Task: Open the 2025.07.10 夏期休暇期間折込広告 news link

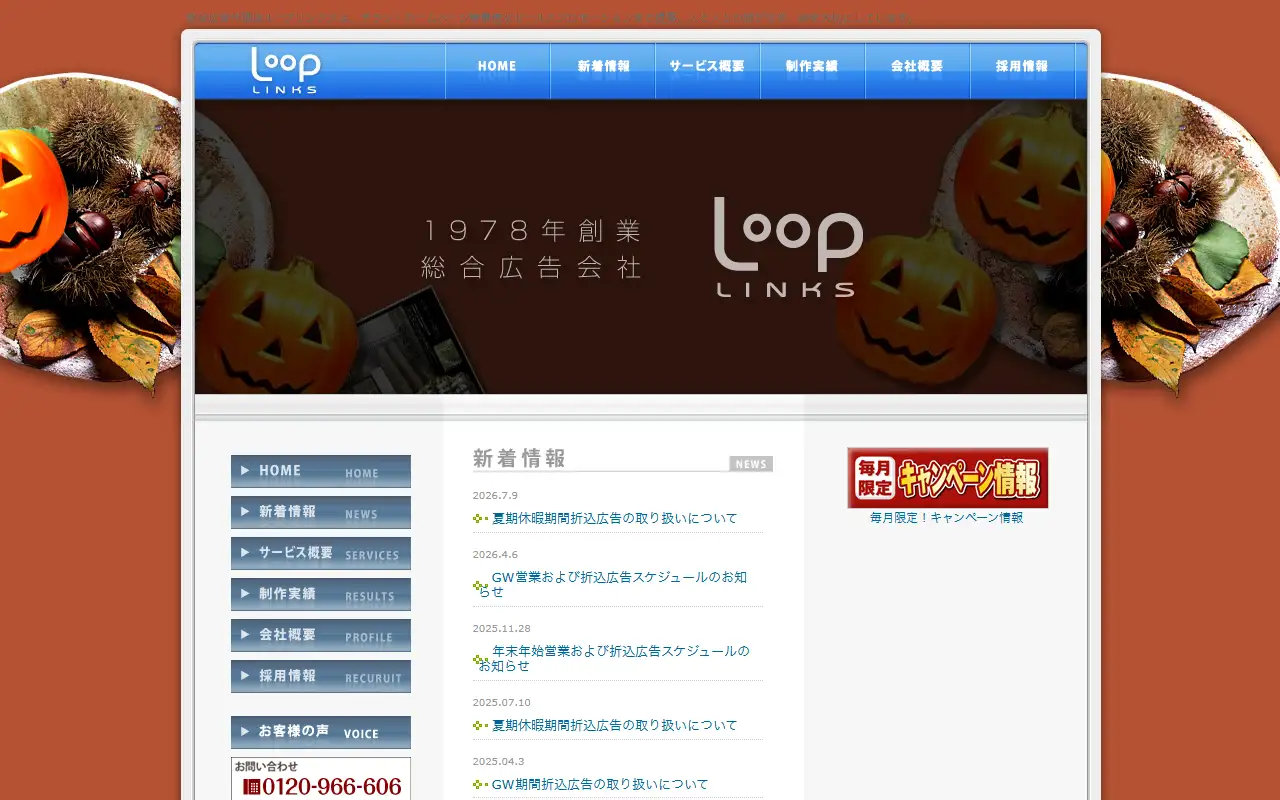Action: (614, 725)
